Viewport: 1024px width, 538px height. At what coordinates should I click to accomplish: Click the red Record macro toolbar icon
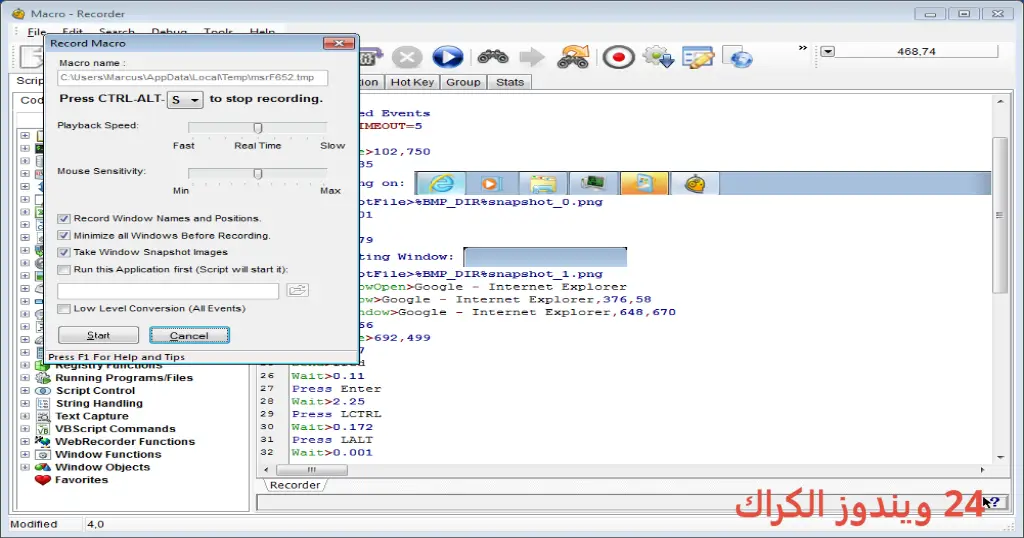[618, 57]
